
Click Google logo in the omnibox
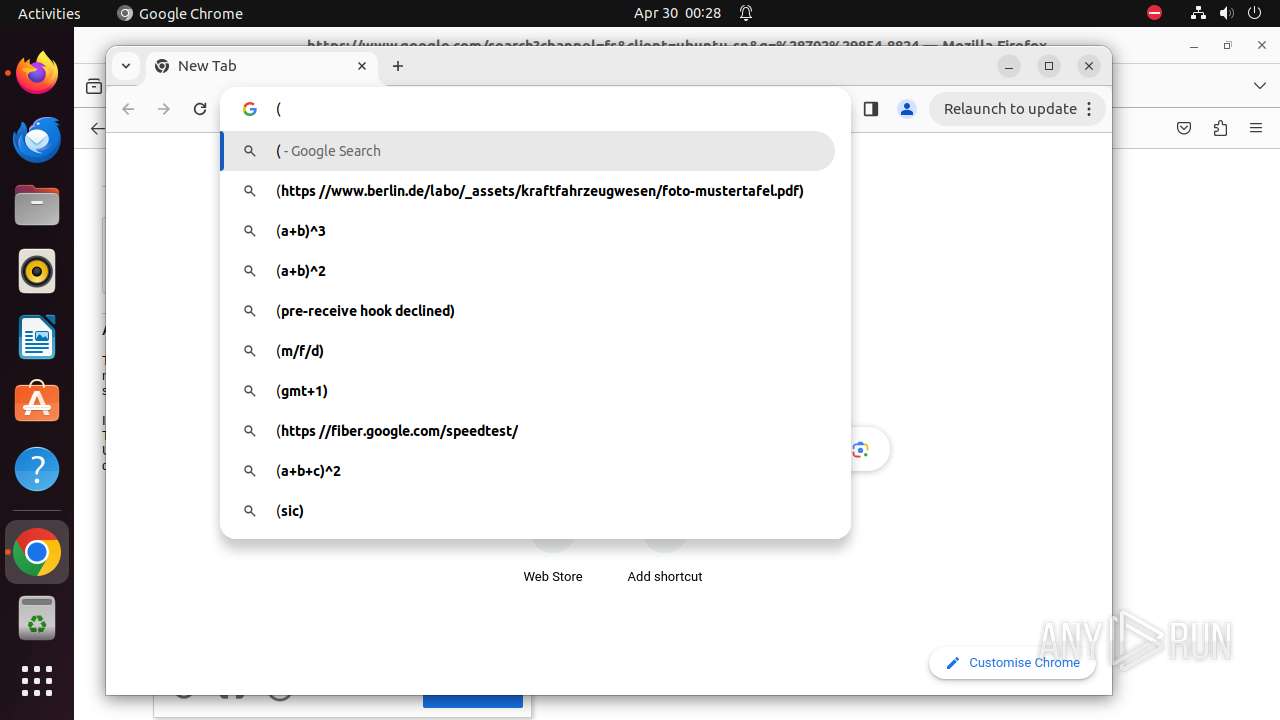pos(250,109)
